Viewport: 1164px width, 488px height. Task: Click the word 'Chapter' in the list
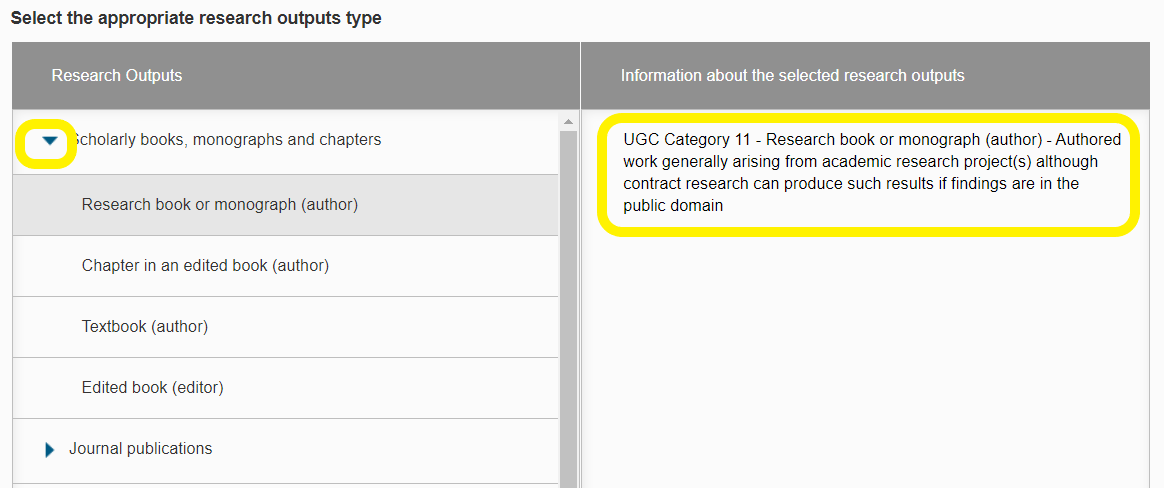pyautogui.click(x=107, y=266)
